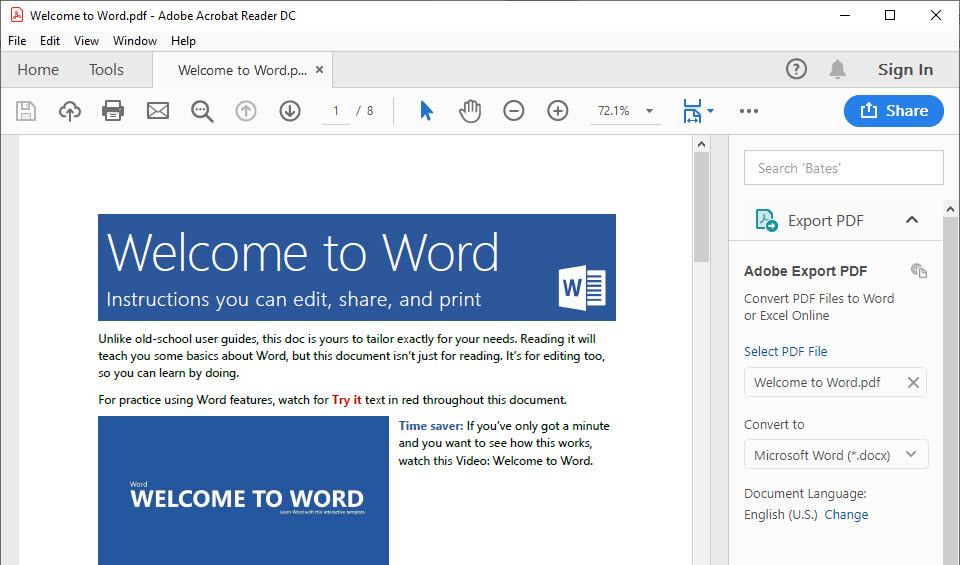
Task: Open page display options dropdown arrow
Action: point(710,111)
